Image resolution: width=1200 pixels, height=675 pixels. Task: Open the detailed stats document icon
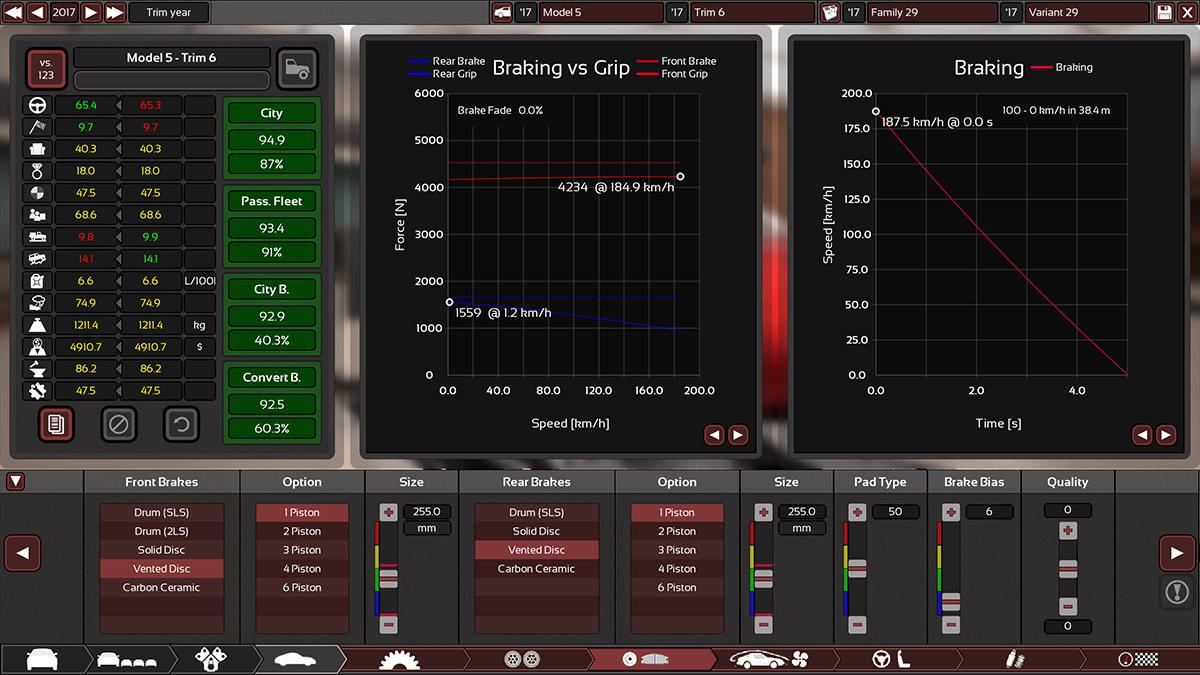pos(56,425)
